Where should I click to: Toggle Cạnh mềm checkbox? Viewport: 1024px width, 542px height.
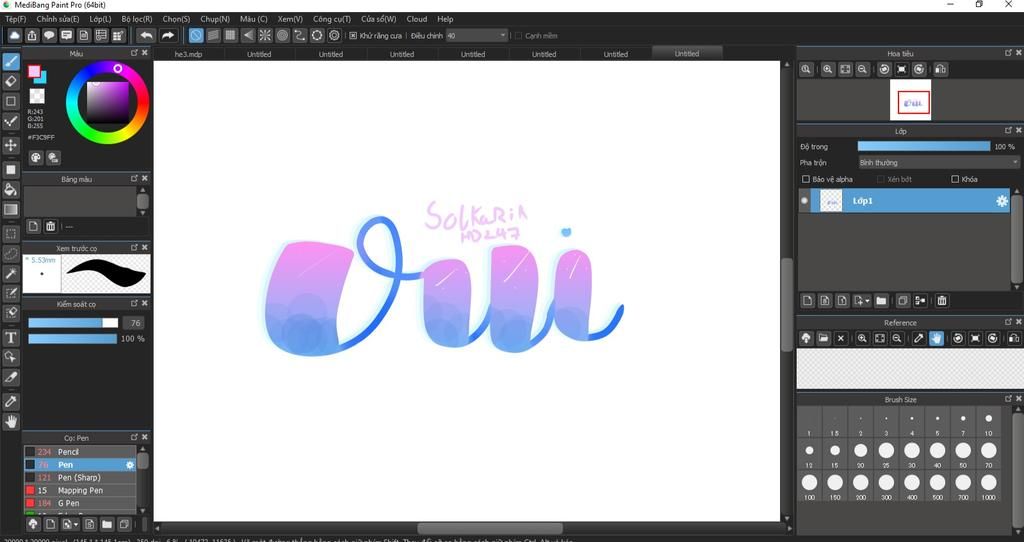[x=519, y=36]
